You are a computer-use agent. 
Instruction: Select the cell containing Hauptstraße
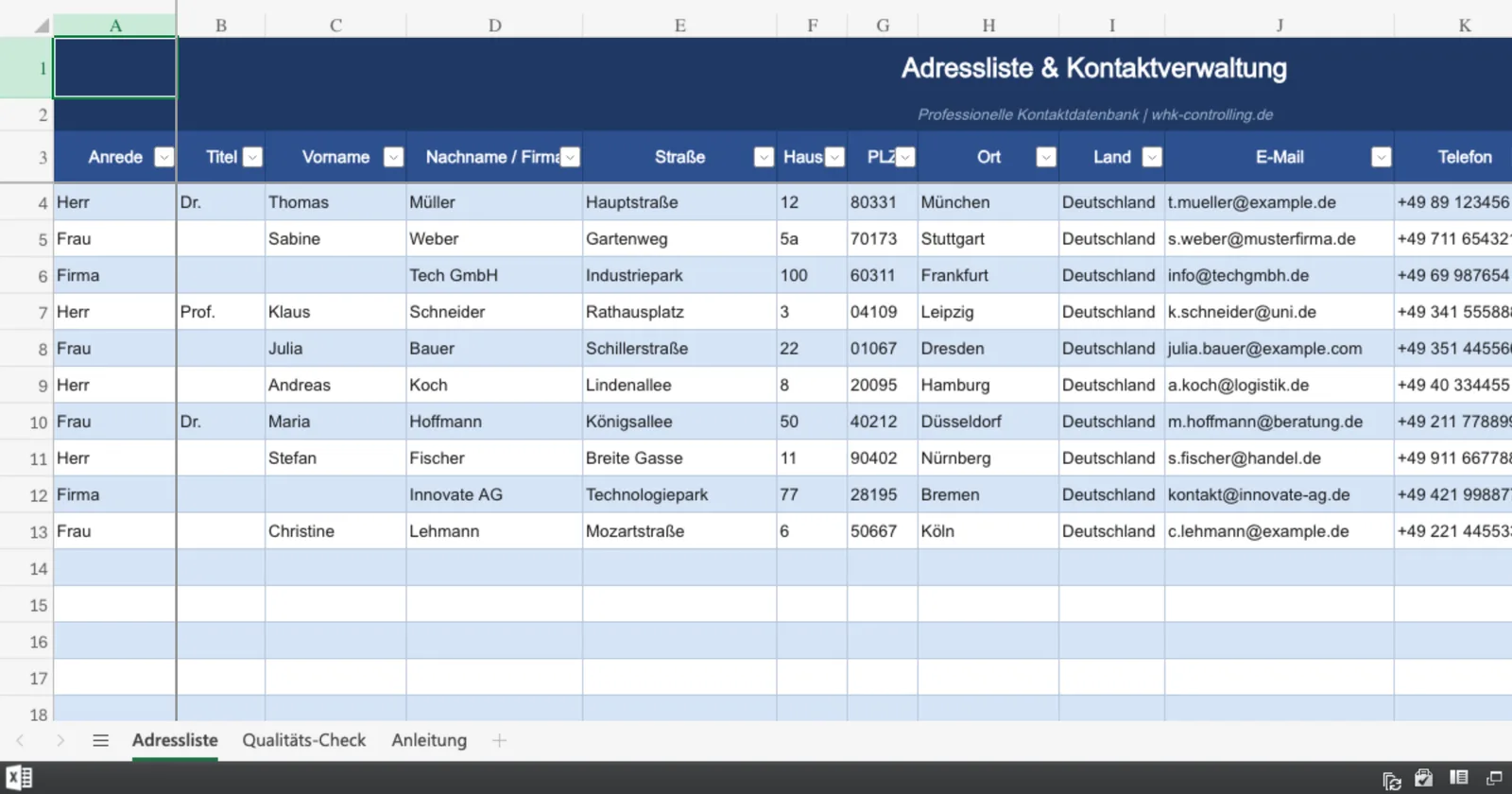tap(679, 202)
